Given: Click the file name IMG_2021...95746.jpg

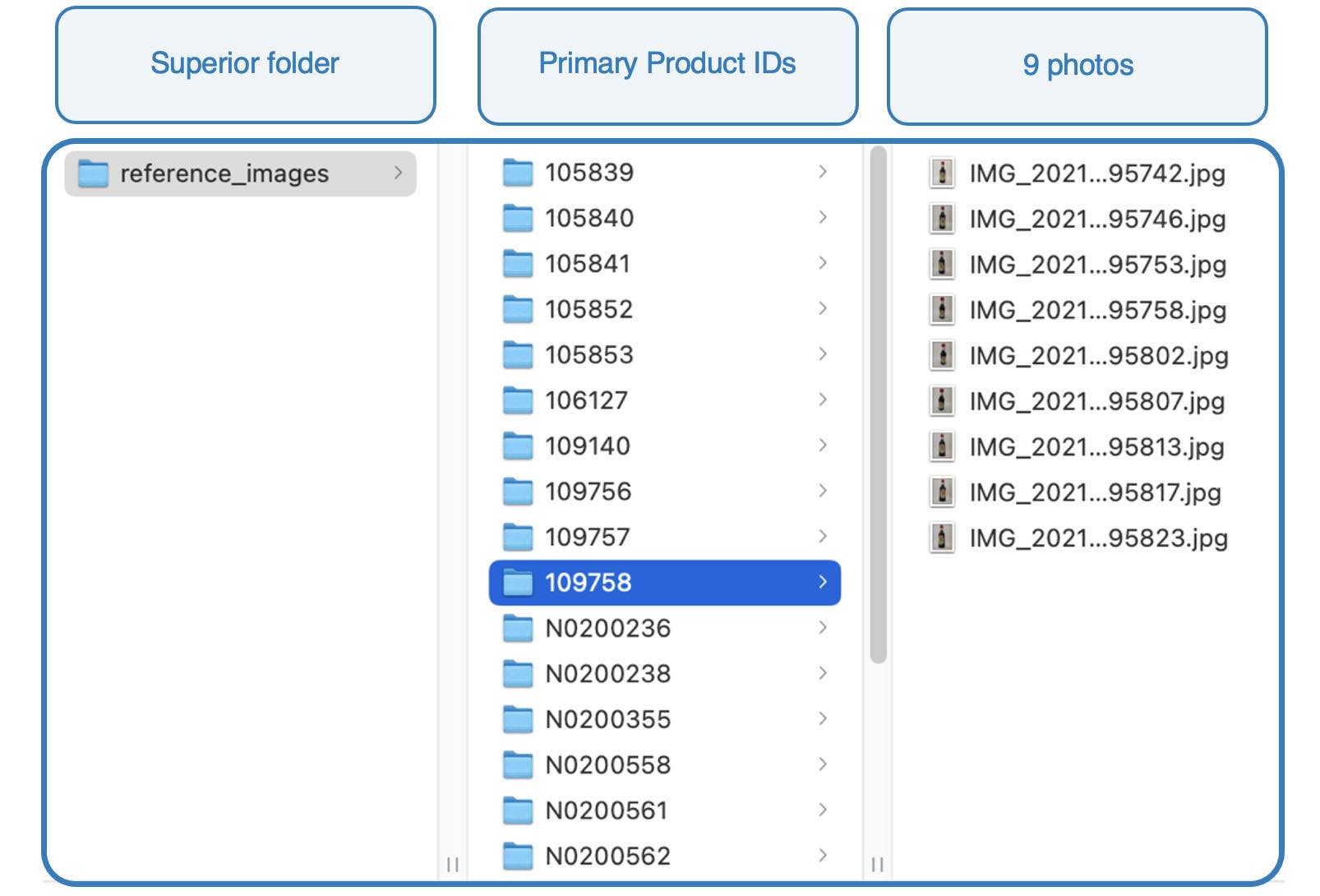Looking at the screenshot, I should pos(1097,219).
